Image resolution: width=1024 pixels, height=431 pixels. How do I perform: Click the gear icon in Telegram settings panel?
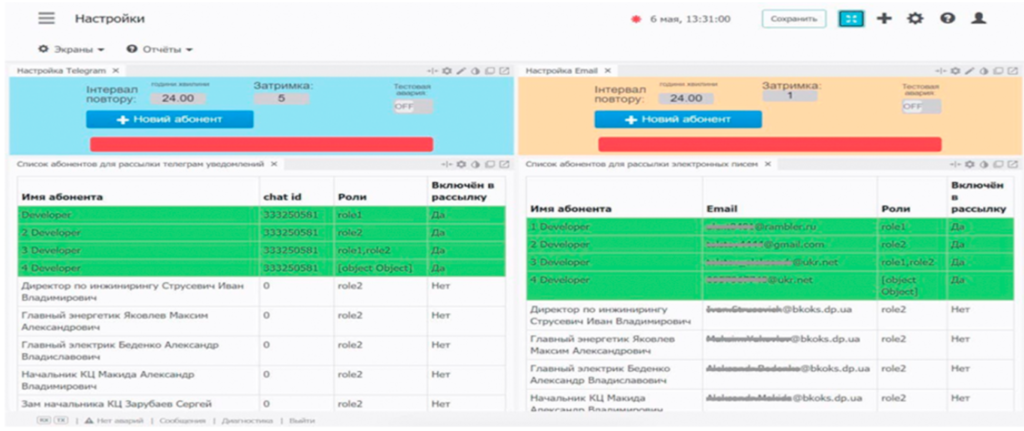[x=447, y=71]
